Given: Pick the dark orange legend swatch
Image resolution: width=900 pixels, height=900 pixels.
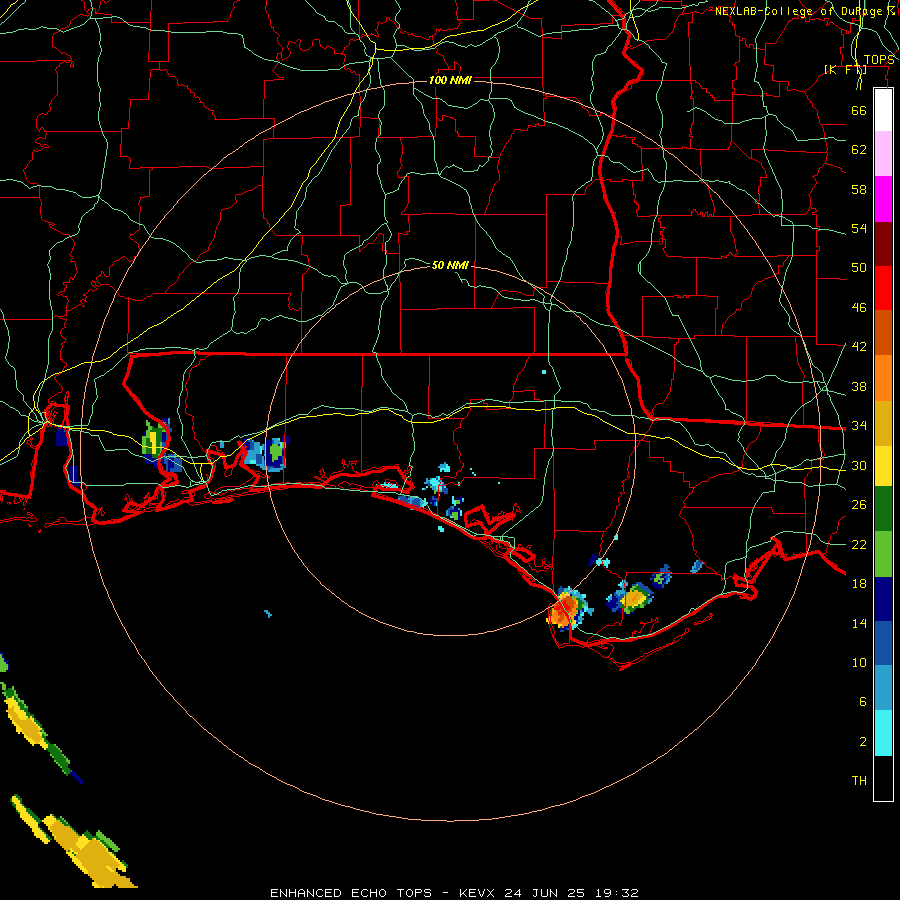Looking at the screenshot, I should 883,333.
